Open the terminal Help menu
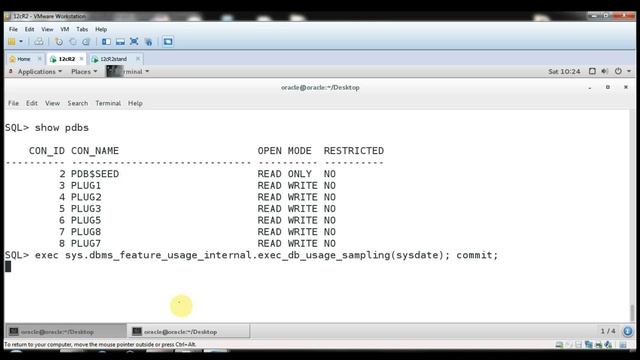The height and width of the screenshot is (360, 640). (x=135, y=103)
